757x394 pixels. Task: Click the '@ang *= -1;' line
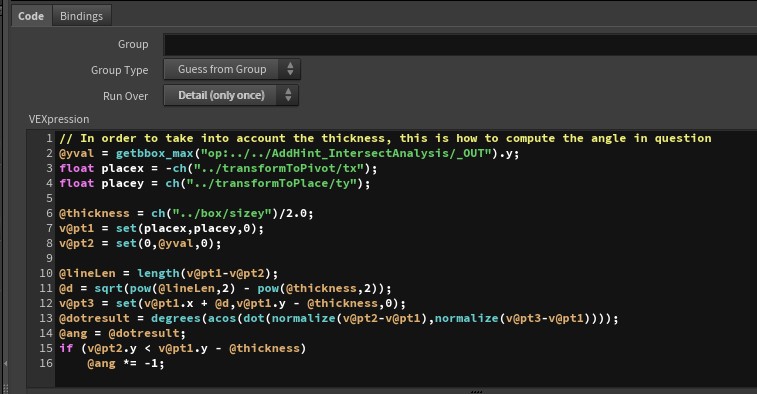(126, 363)
